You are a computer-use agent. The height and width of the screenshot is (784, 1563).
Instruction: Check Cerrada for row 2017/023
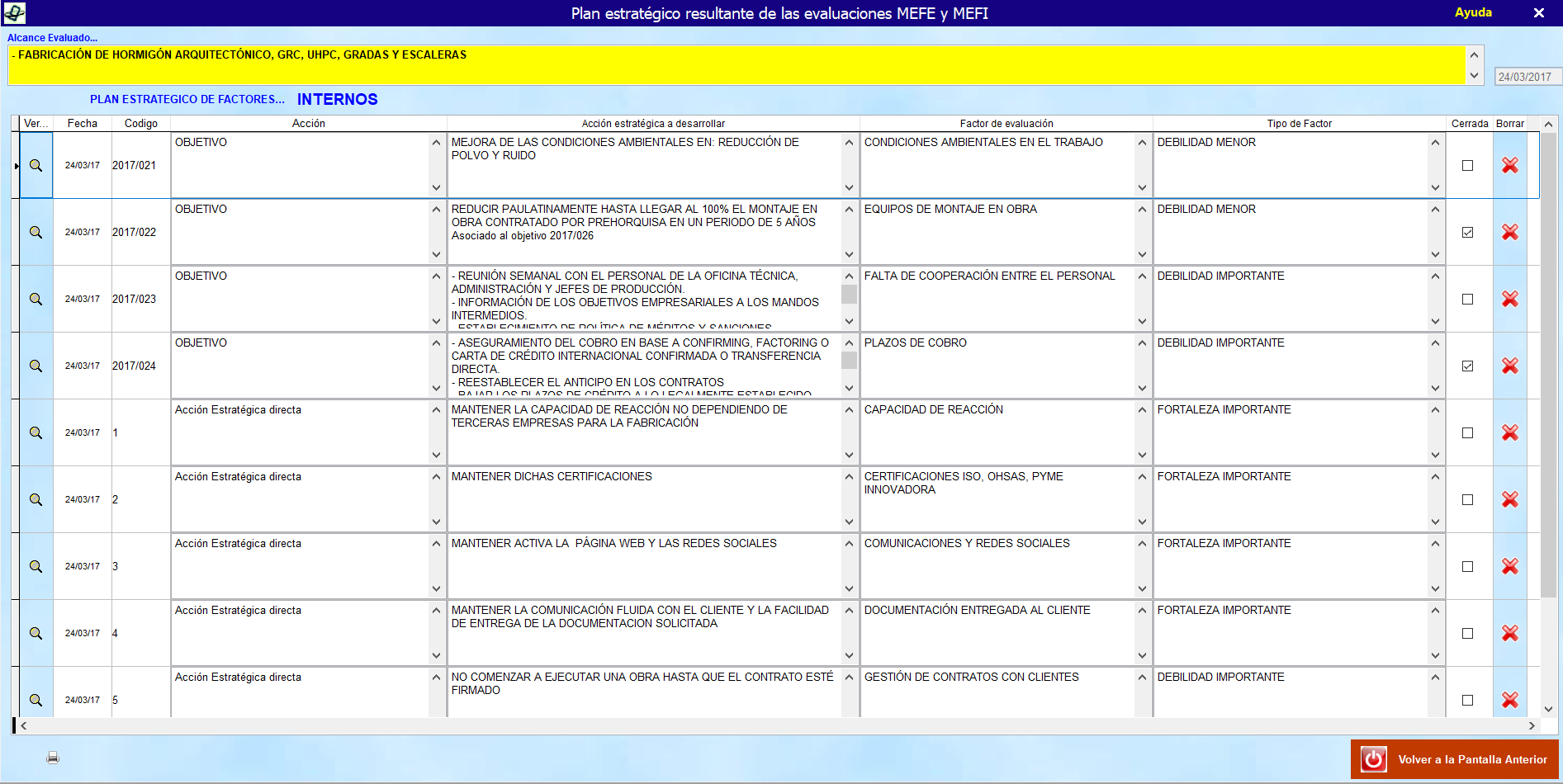tap(1467, 299)
